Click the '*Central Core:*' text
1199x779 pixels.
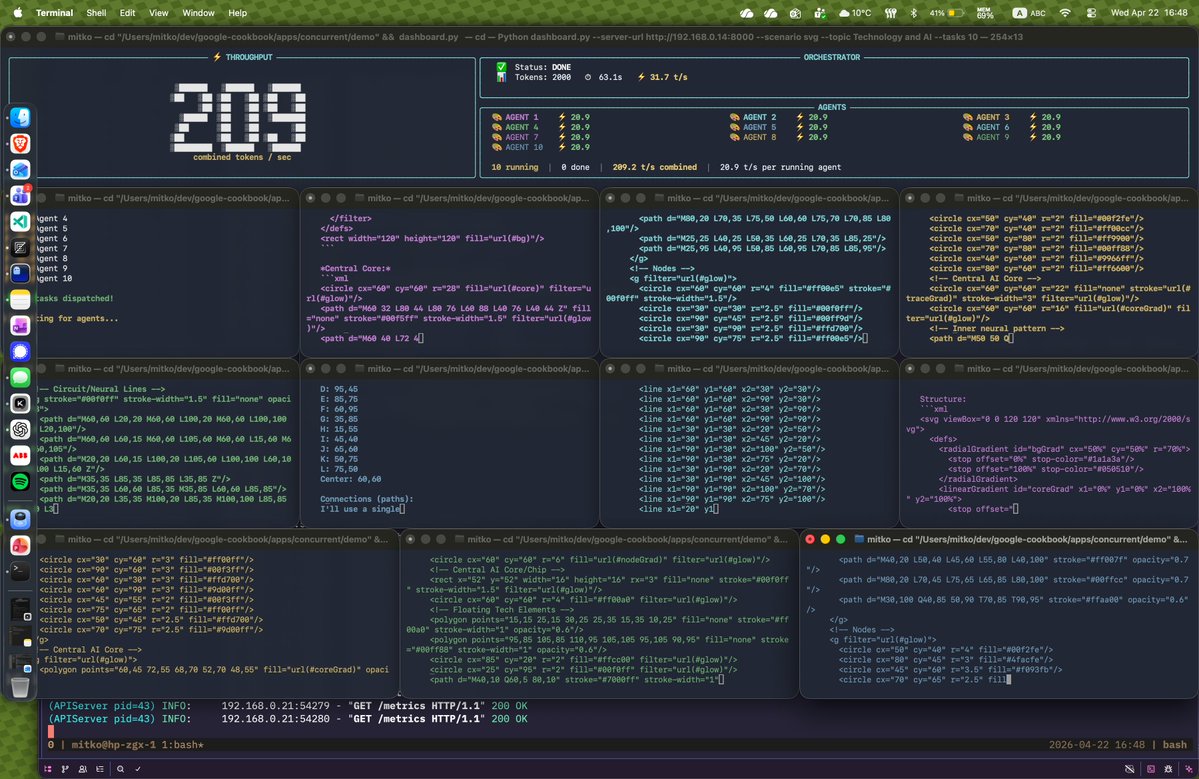pos(356,268)
